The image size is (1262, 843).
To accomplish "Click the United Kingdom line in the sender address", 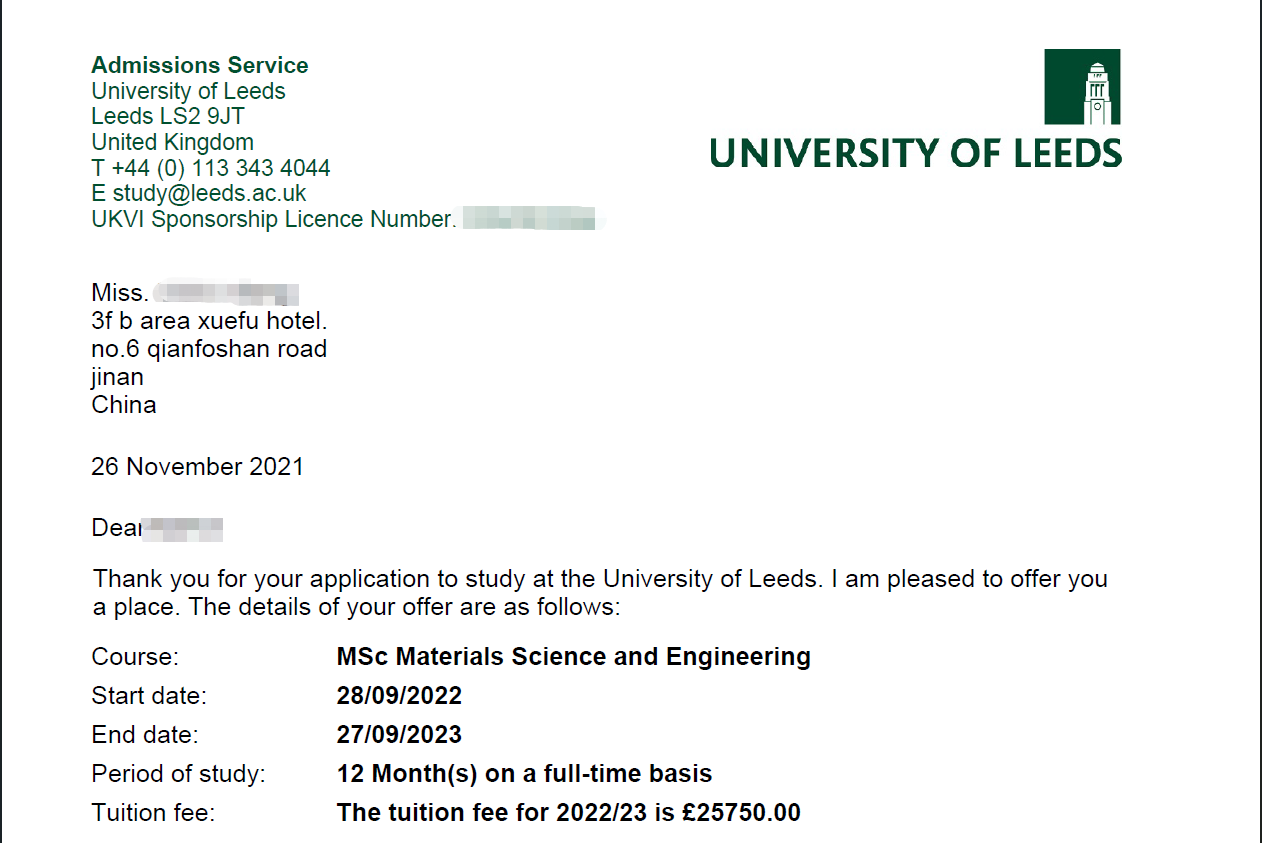I will (x=172, y=142).
